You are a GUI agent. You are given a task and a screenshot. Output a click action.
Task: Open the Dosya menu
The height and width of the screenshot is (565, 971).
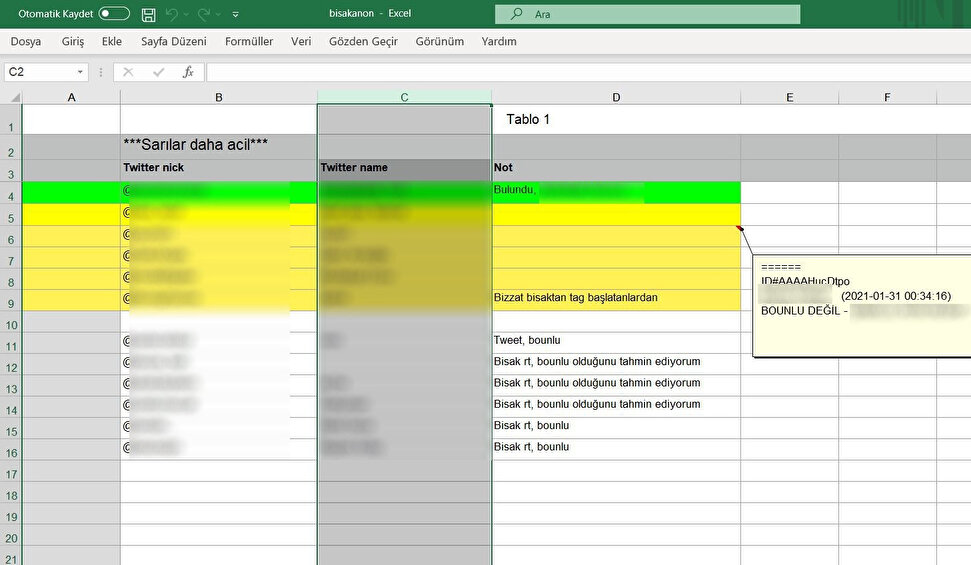tap(26, 42)
